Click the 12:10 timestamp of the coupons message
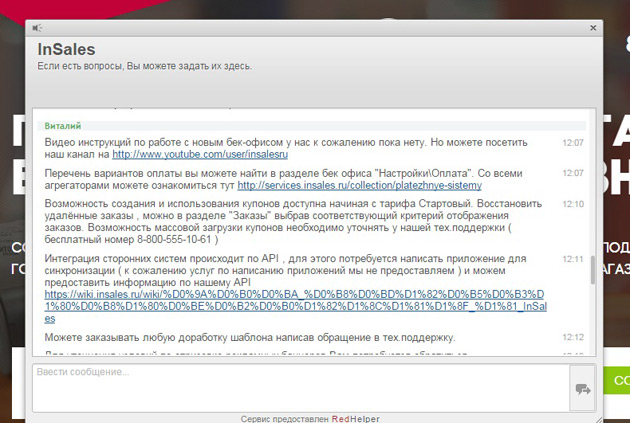630x423 pixels. 573,204
